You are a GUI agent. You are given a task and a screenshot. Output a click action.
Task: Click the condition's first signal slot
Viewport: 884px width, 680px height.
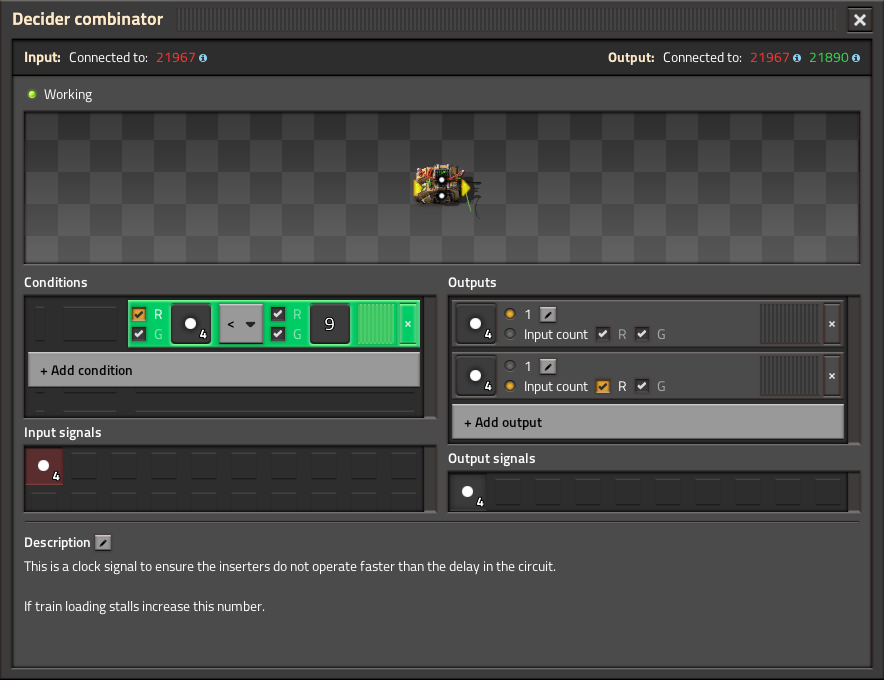click(190, 324)
